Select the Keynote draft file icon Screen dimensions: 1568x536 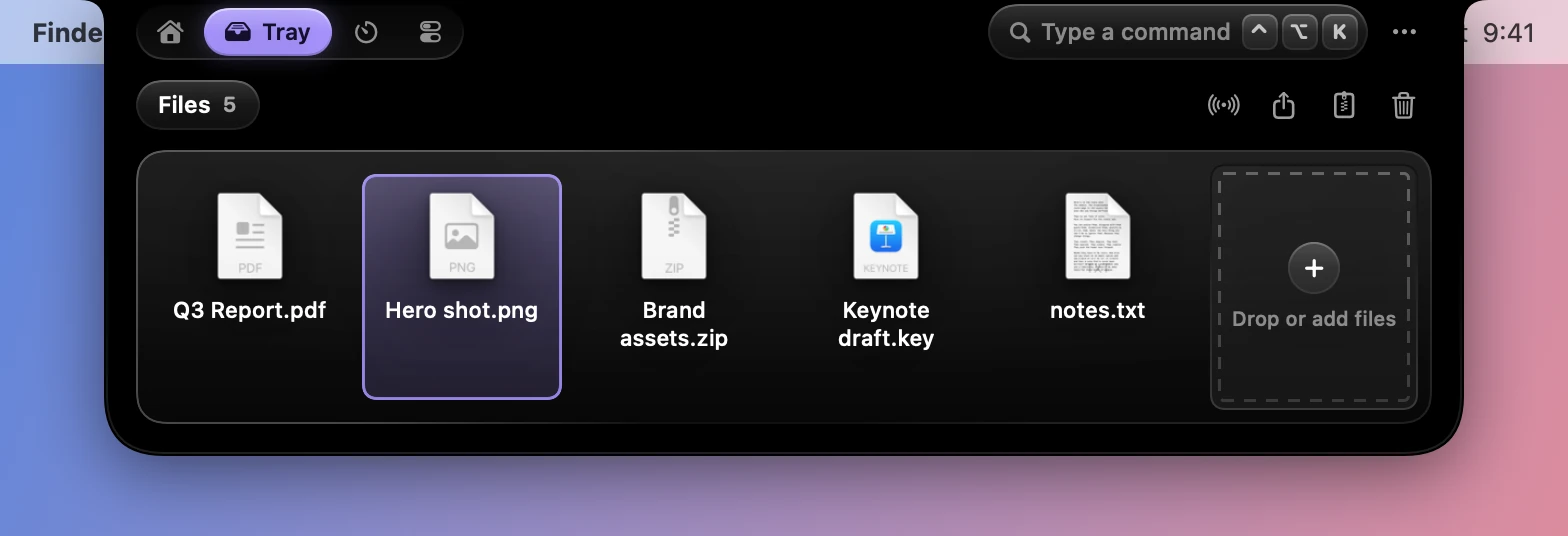coord(886,237)
